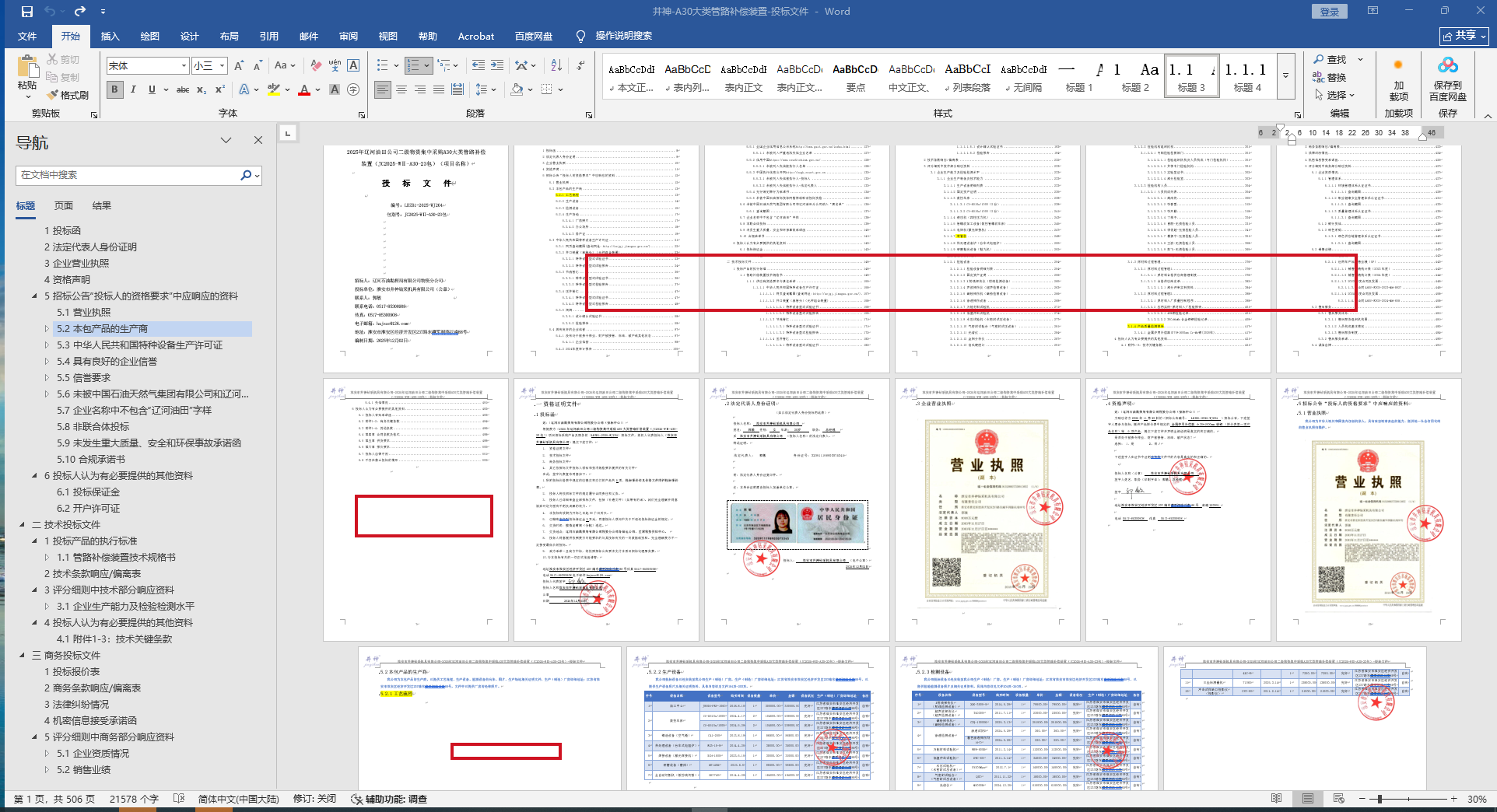Switch navigation pane to 结果 tab

tap(101, 205)
